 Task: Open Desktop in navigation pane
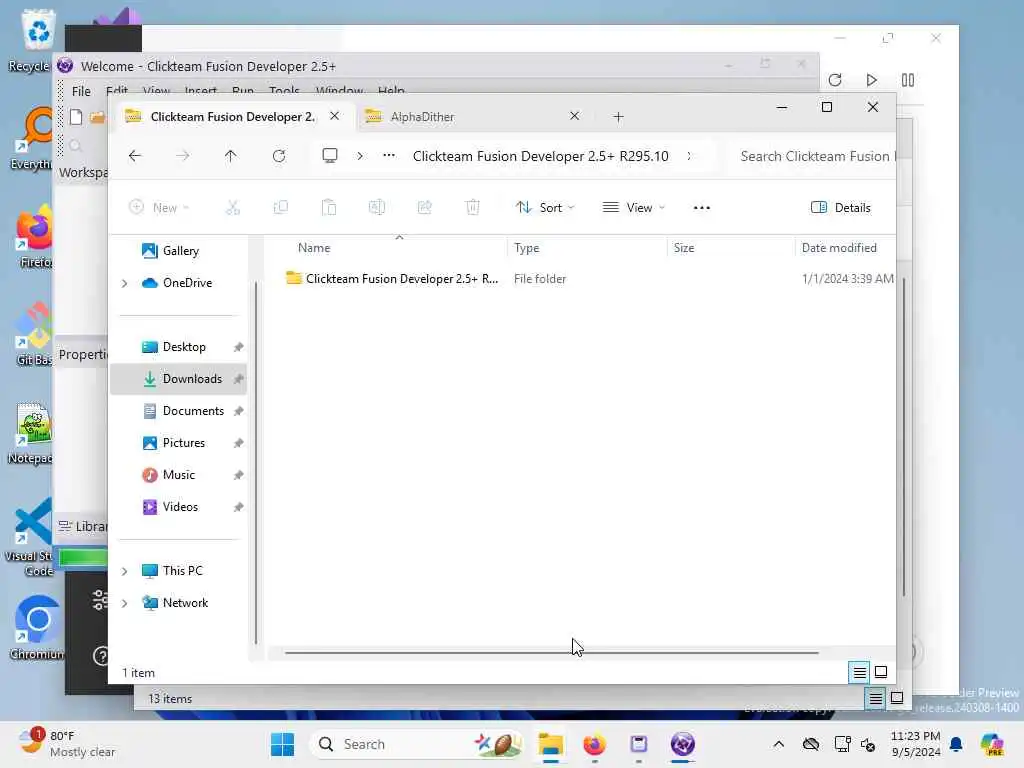[x=184, y=347]
